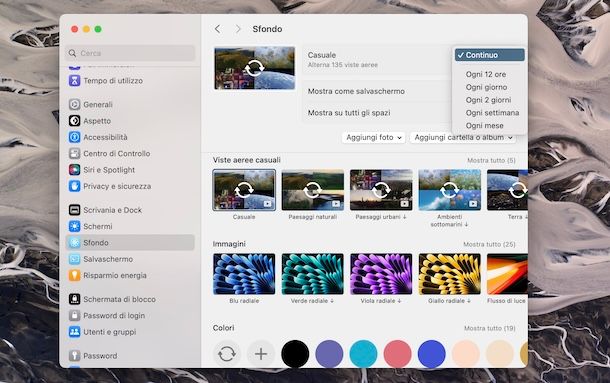The image size is (610, 383).
Task: Select Verde radiale wallpaper
Action: tap(312, 274)
